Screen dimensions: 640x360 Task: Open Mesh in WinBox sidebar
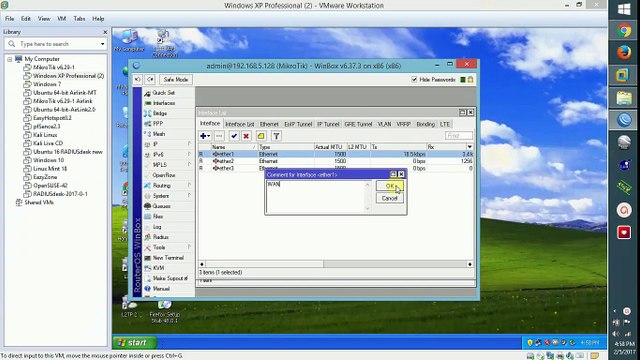coord(159,134)
